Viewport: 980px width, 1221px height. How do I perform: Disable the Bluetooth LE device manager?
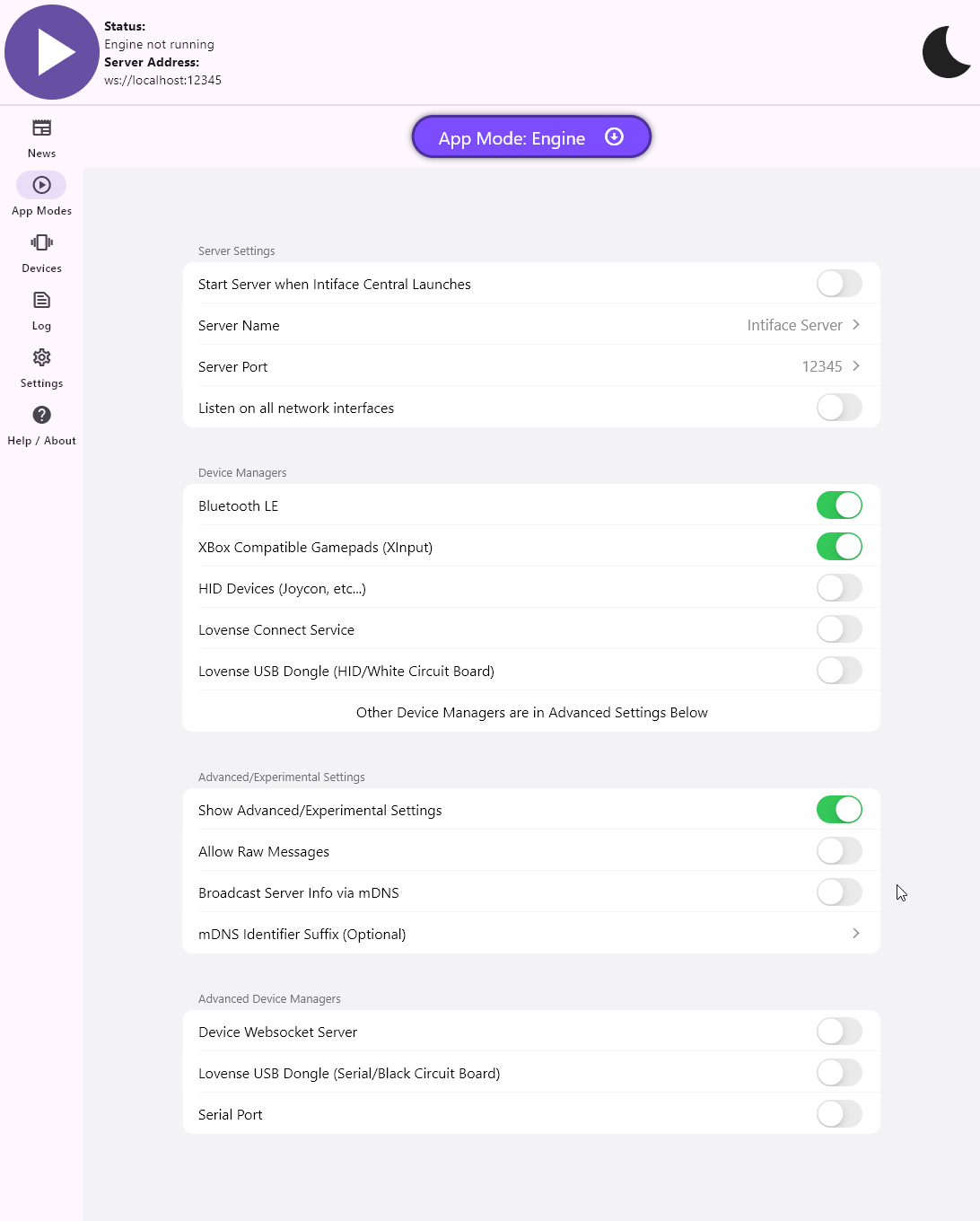pyautogui.click(x=839, y=505)
